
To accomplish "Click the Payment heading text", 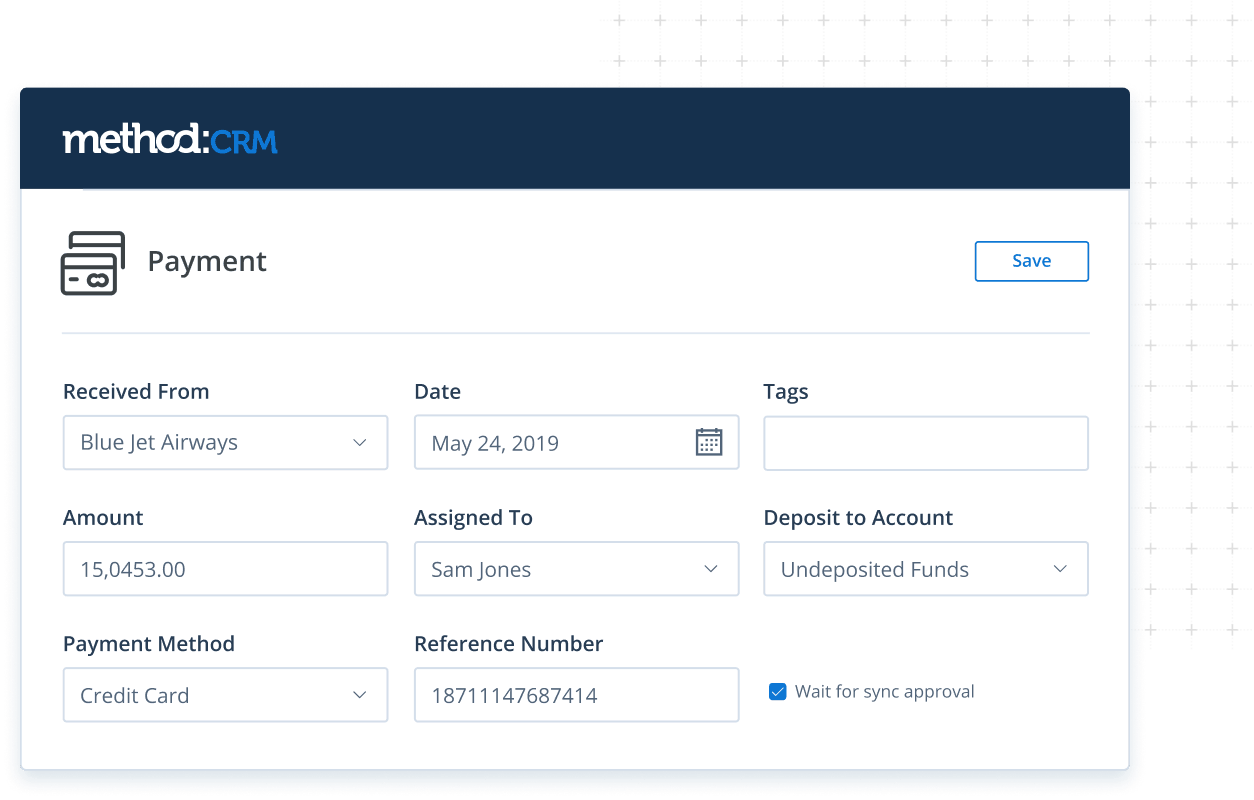I will [x=207, y=262].
